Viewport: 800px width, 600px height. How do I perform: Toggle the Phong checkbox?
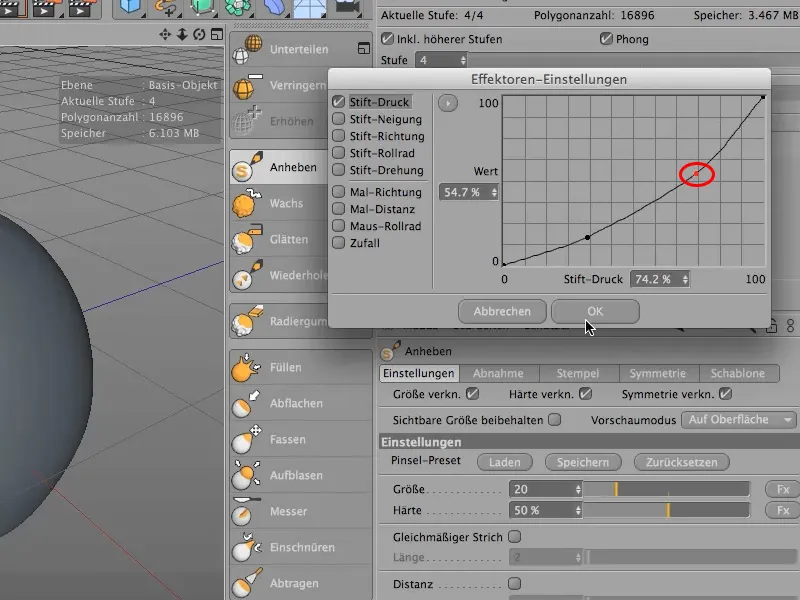pos(606,39)
